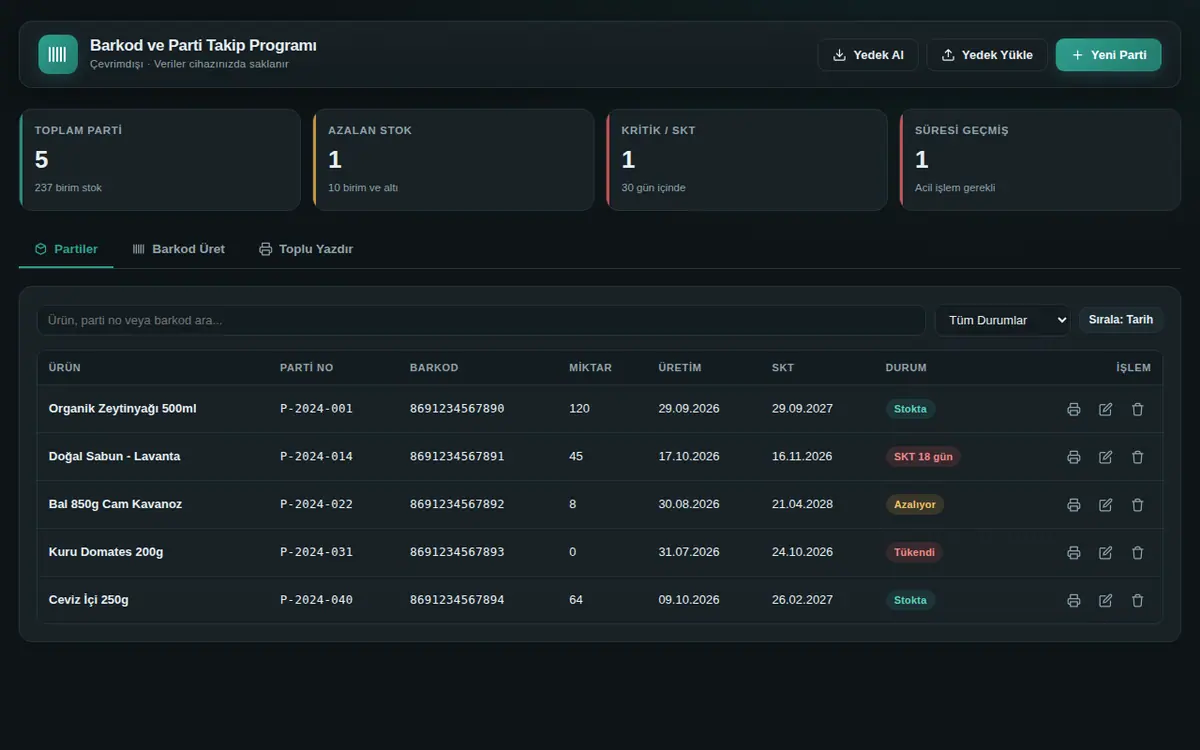
Task: Delete the Bal 850g Cam Kavanoz batch
Action: (1137, 505)
